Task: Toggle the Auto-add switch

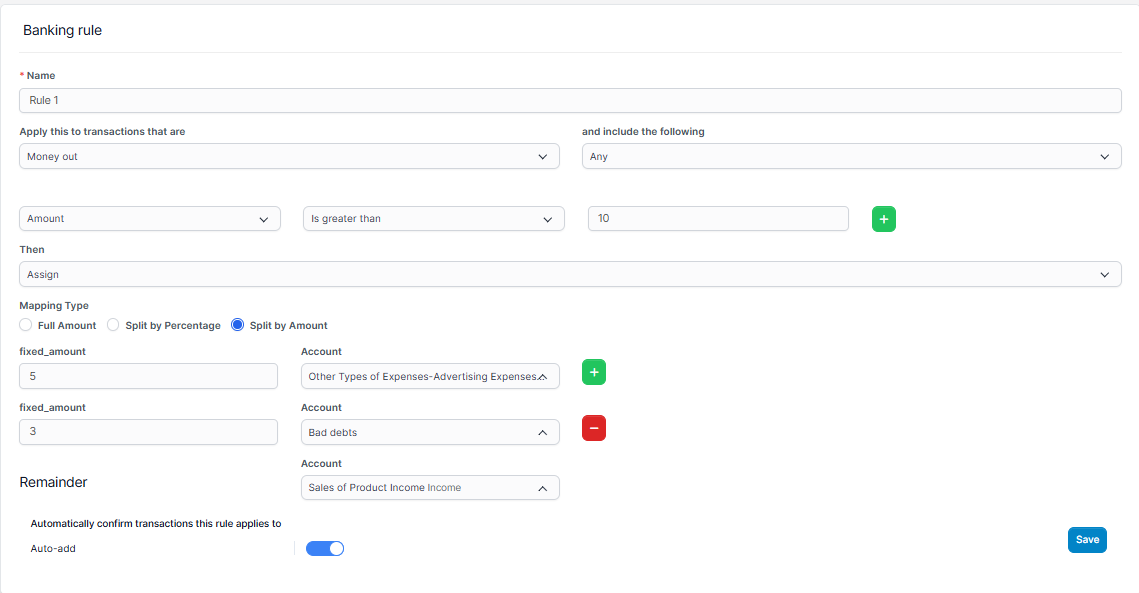Action: coord(325,548)
